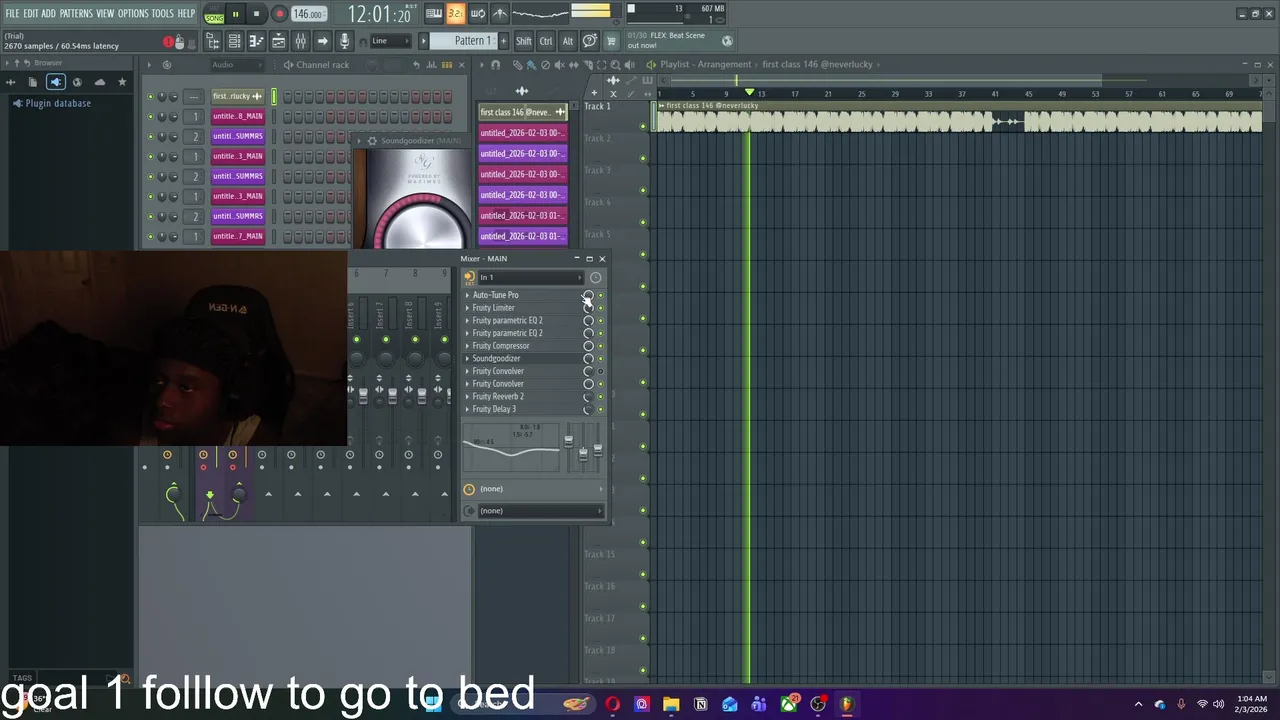
Task: Open the Line snap dropdown
Action: pyautogui.click(x=390, y=41)
